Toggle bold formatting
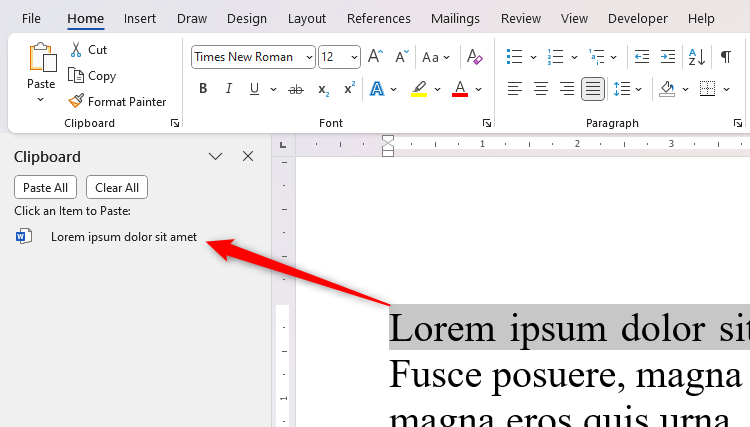The image size is (750, 427). (203, 89)
